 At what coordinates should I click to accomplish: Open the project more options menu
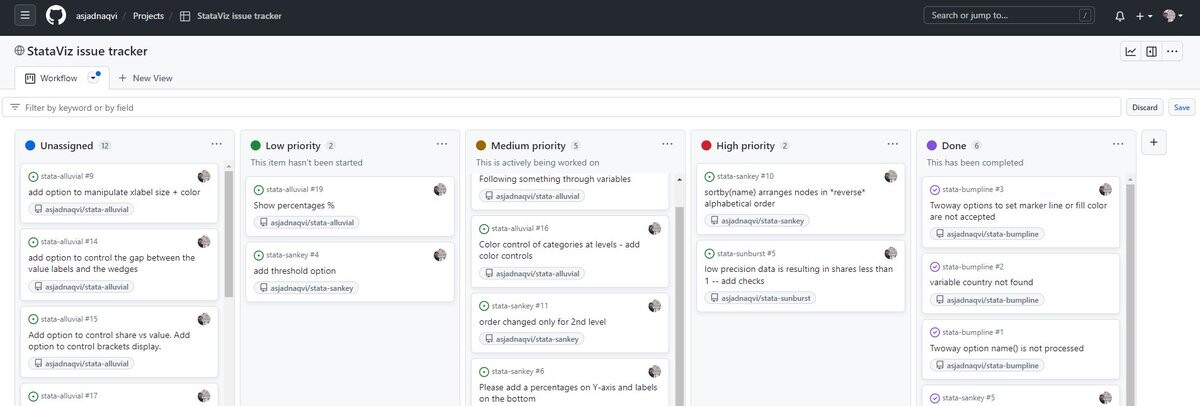(x=1173, y=51)
